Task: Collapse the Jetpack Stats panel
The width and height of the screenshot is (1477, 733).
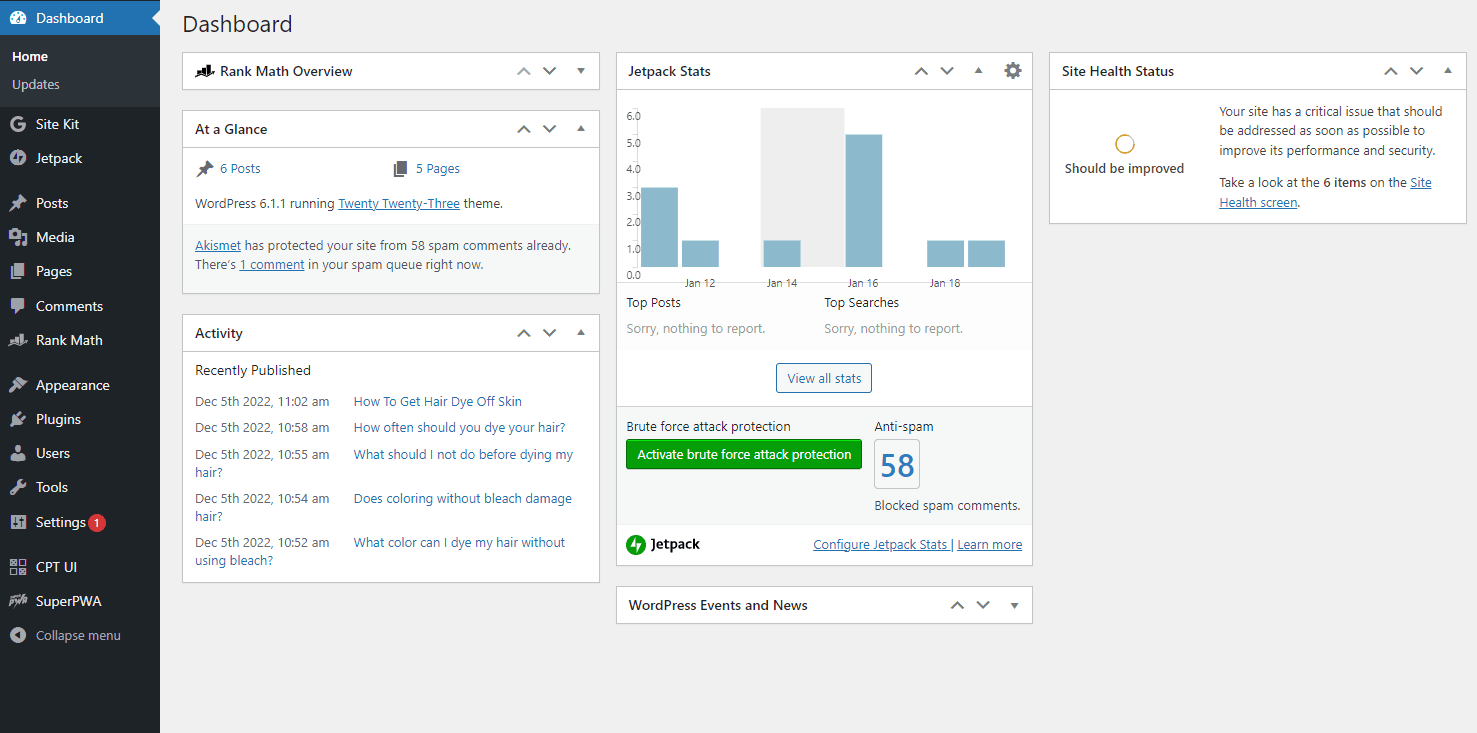Action: [979, 71]
